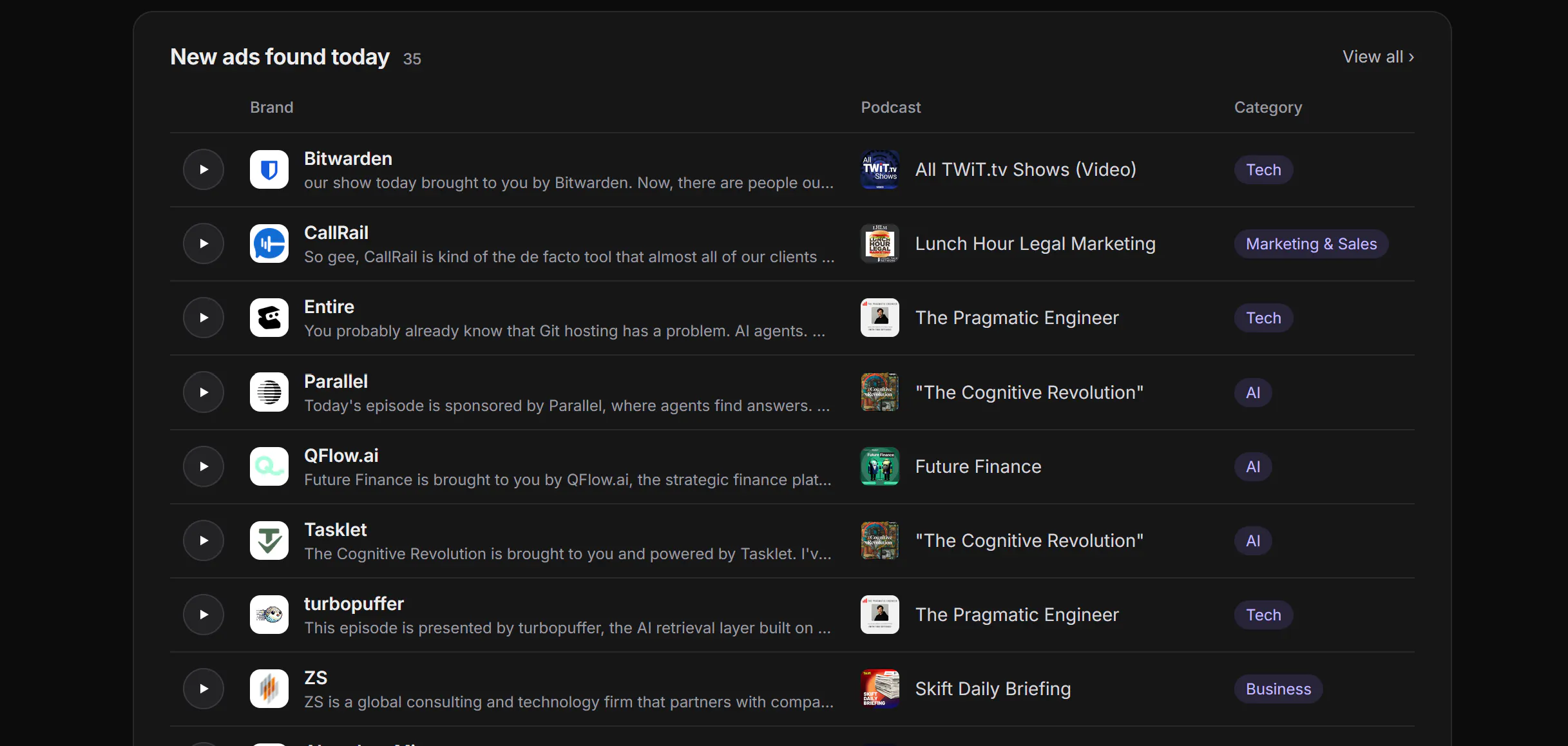Play the Parallel ad

[x=204, y=392]
